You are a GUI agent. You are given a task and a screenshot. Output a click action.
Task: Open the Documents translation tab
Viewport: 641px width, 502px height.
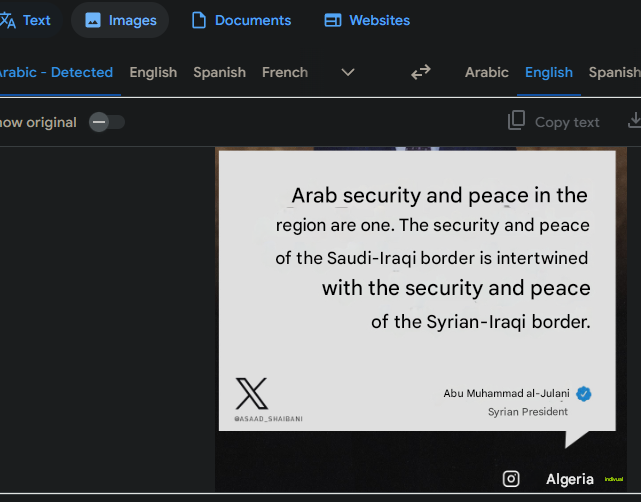pyautogui.click(x=241, y=20)
